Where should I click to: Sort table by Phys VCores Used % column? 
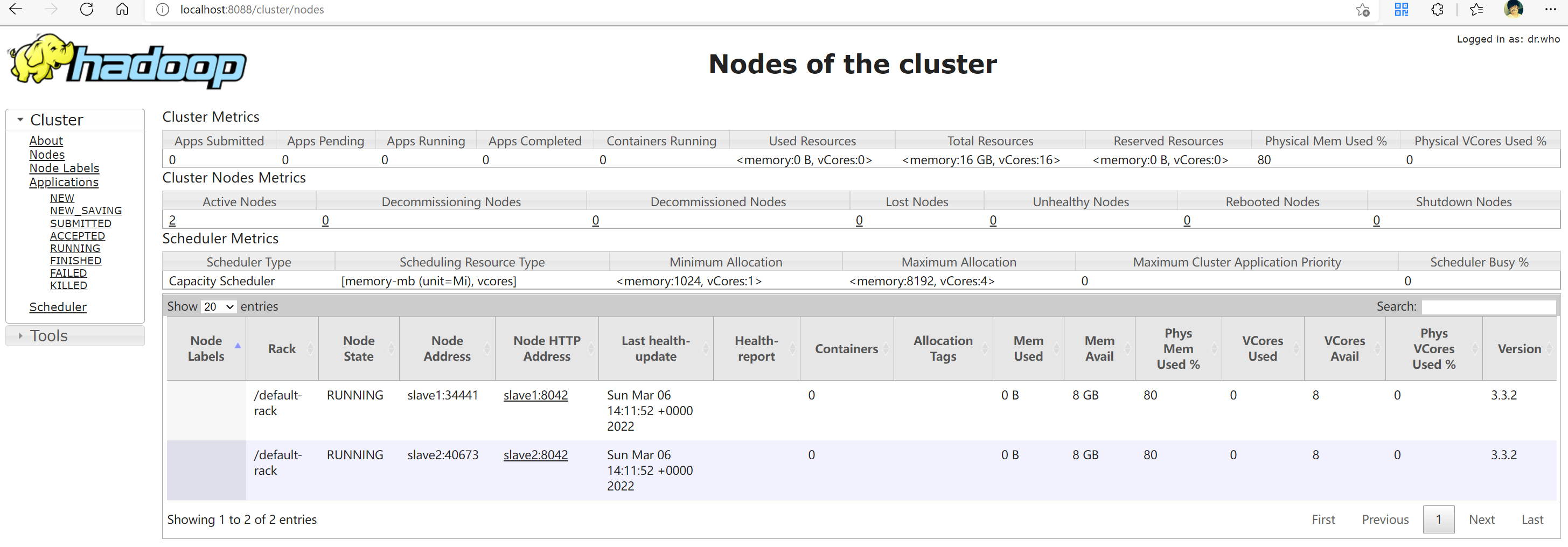click(1433, 349)
